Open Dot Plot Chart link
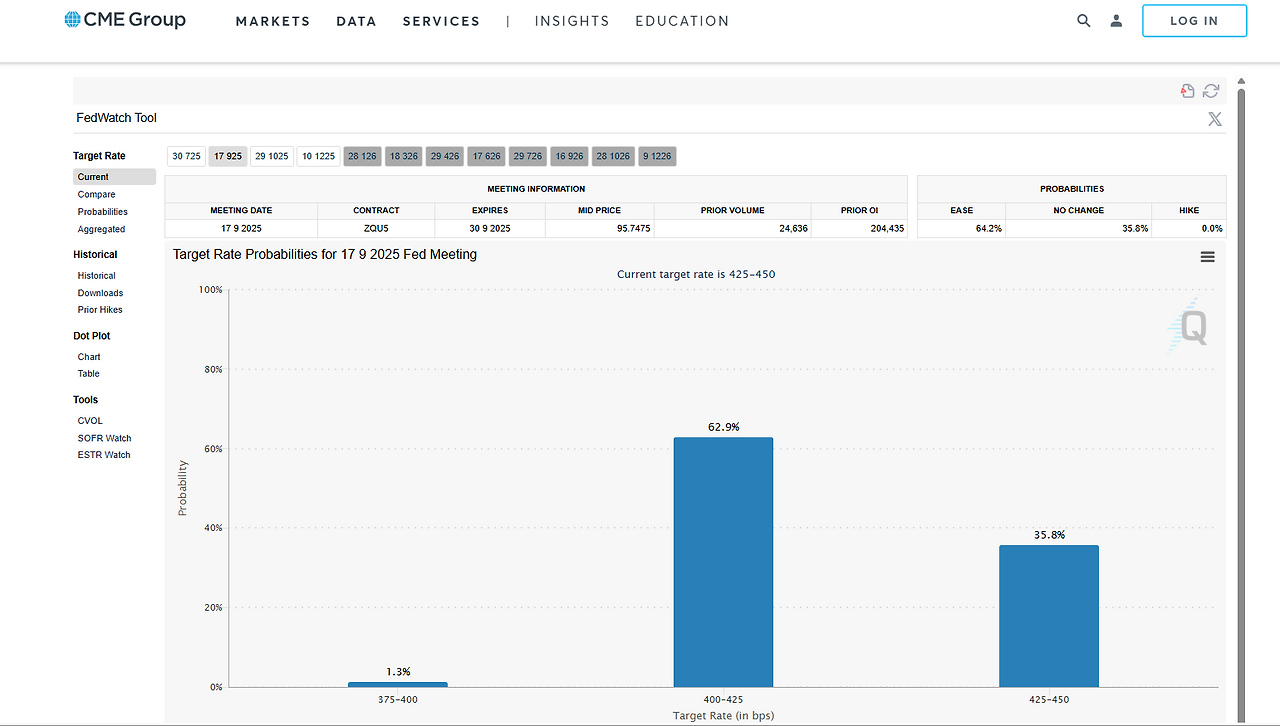This screenshot has width=1280, height=726. click(x=89, y=357)
